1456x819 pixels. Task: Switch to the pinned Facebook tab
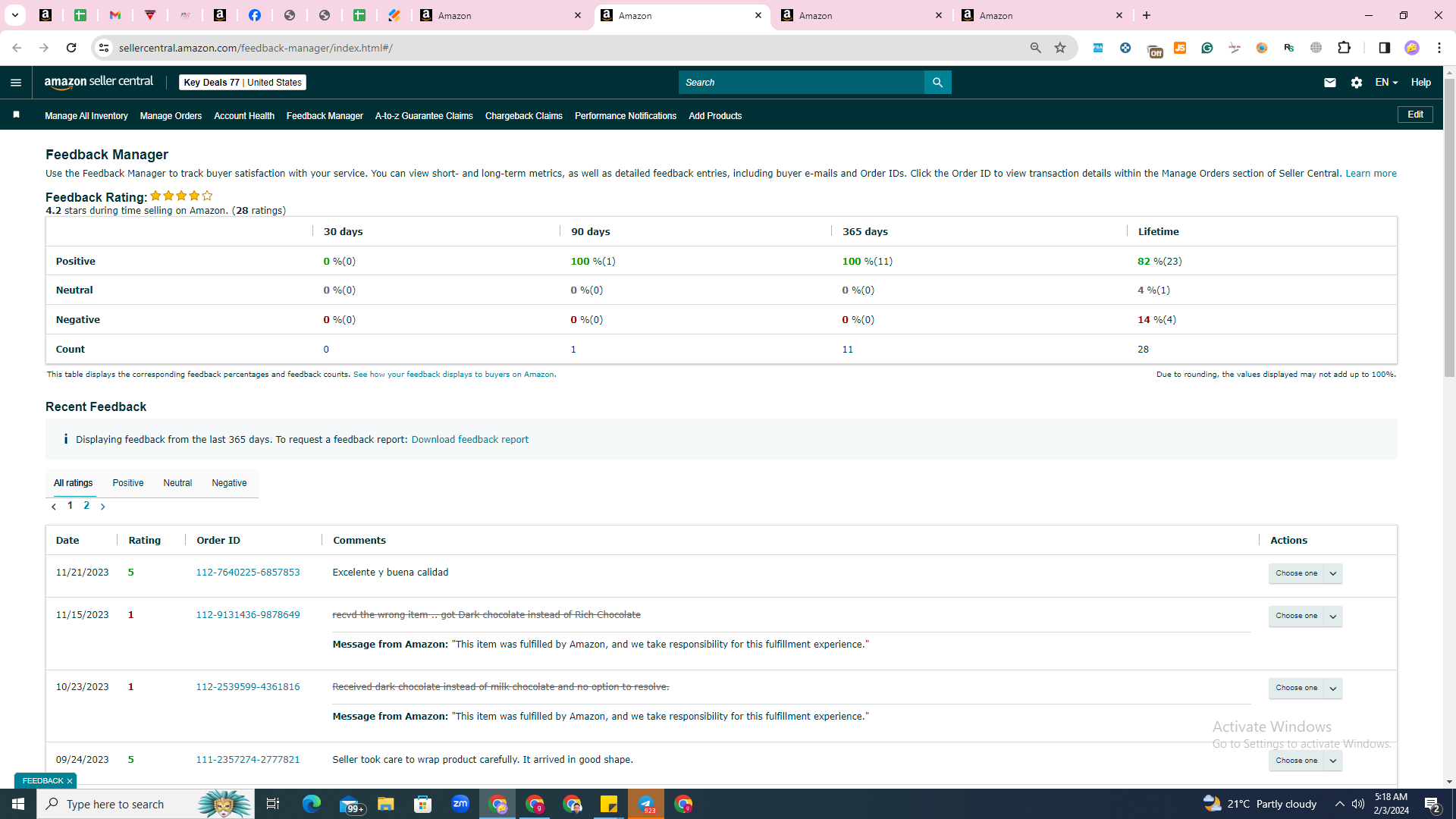coord(255,15)
